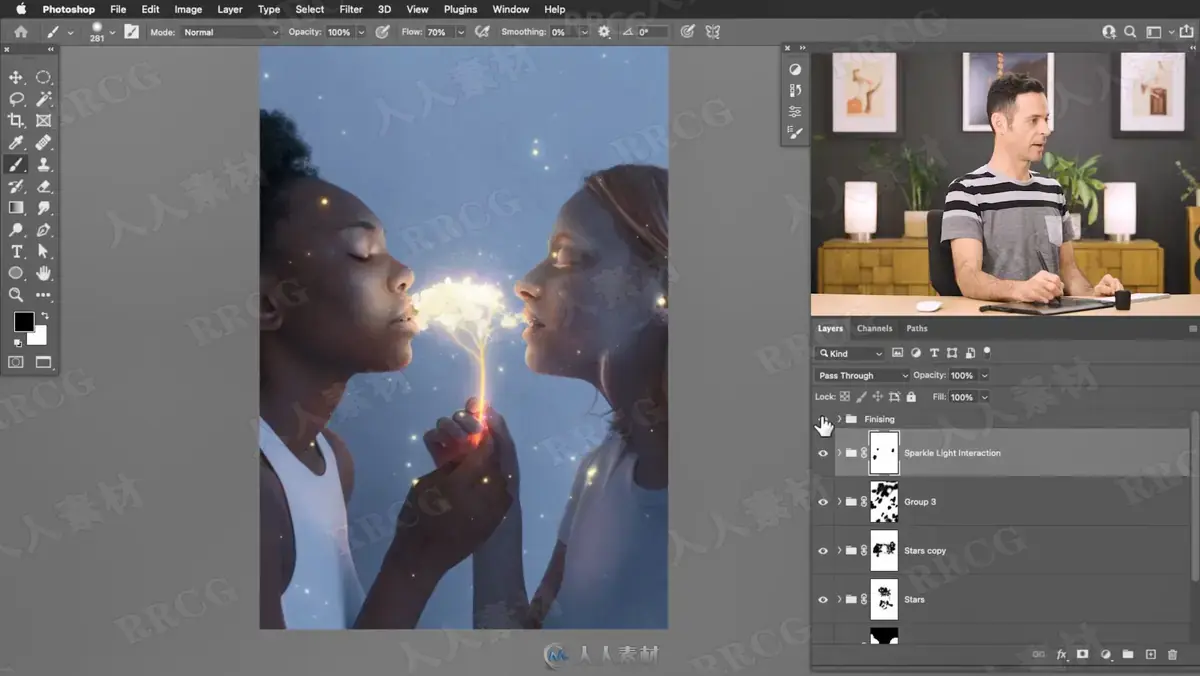Select the Frame tool
The width and height of the screenshot is (1200, 676).
point(43,121)
